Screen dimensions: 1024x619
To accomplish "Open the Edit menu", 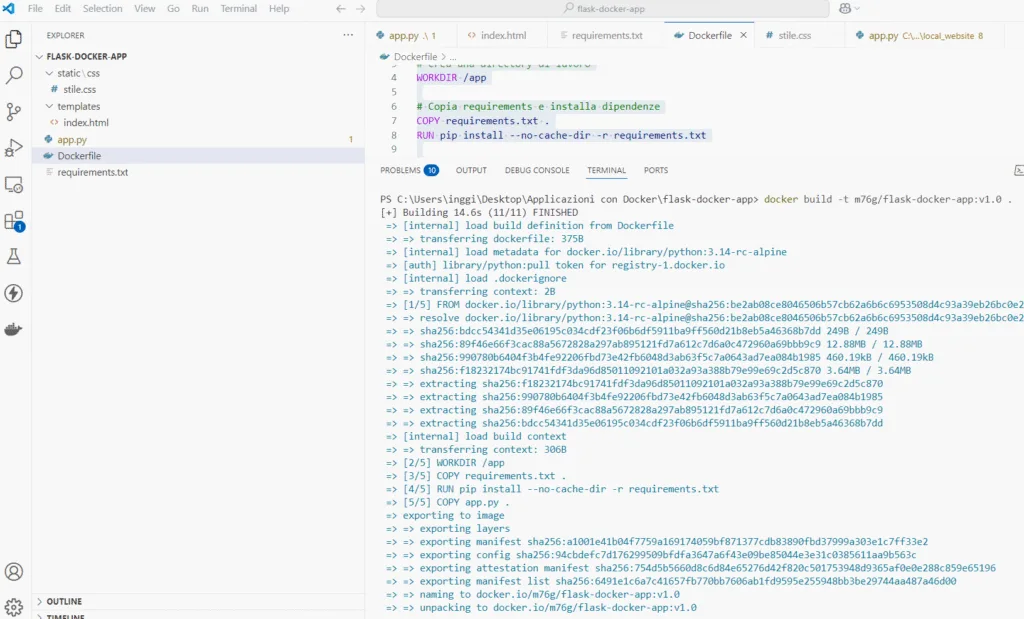I will coord(63,8).
